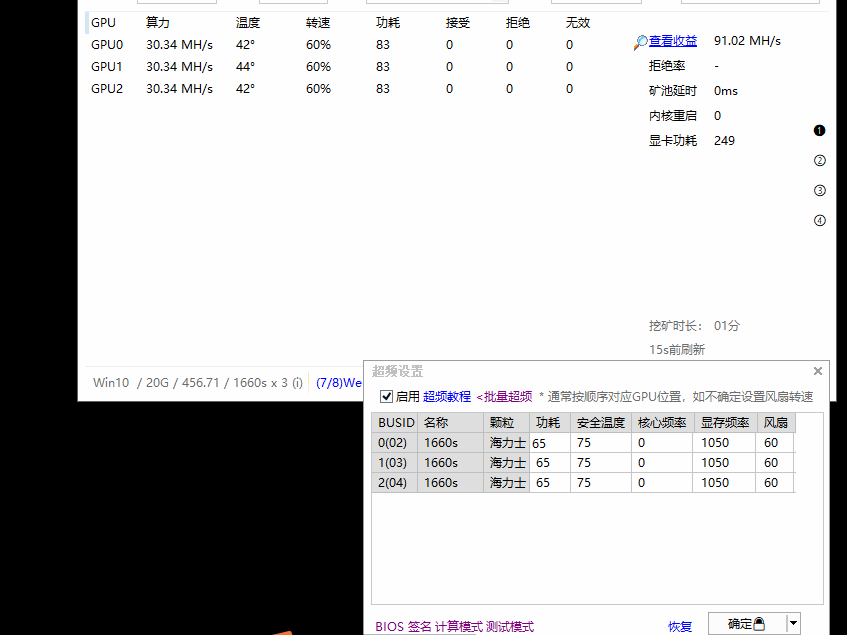Select 显存频率 1050 in row 0(02)
This screenshot has height=635, width=847.
[x=724, y=443]
